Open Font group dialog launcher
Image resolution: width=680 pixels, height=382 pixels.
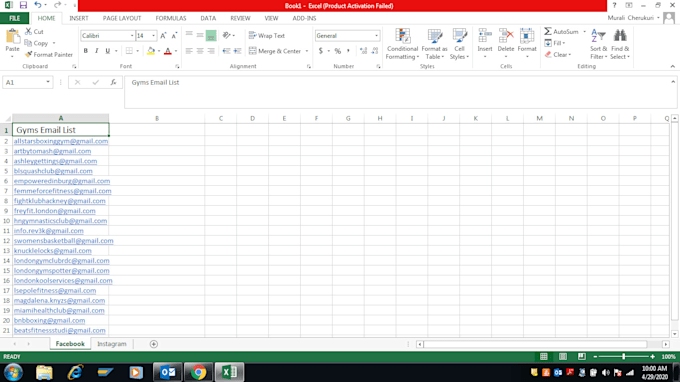tap(177, 66)
